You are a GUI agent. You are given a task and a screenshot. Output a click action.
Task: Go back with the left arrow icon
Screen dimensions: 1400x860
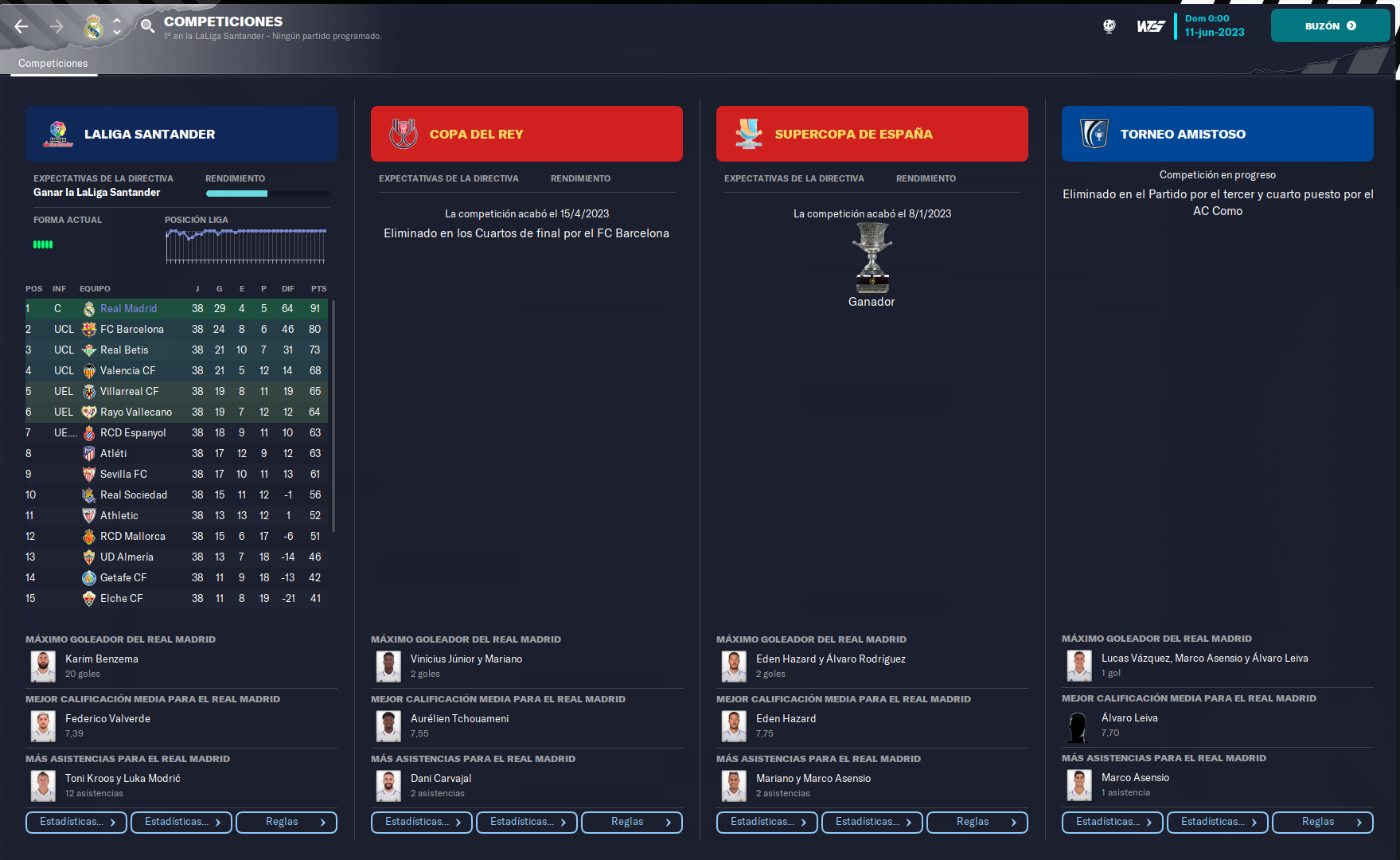[21, 26]
